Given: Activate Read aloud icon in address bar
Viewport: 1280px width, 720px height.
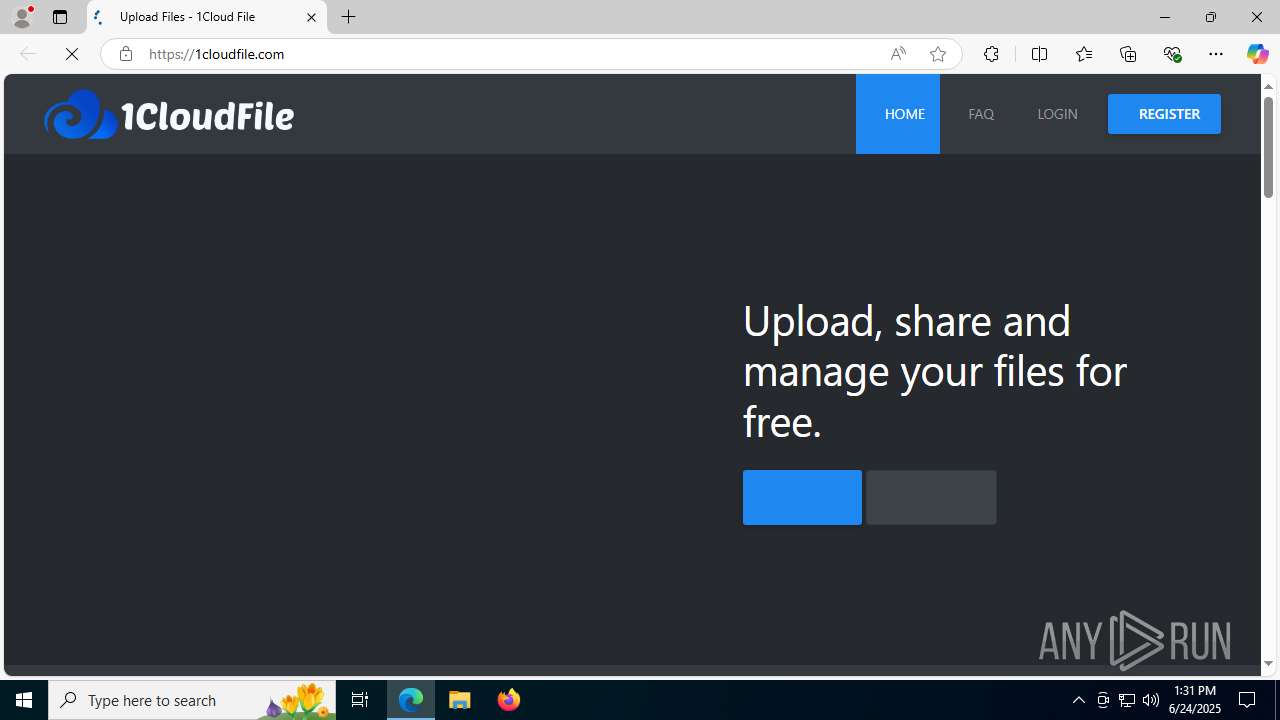Looking at the screenshot, I should coord(898,54).
